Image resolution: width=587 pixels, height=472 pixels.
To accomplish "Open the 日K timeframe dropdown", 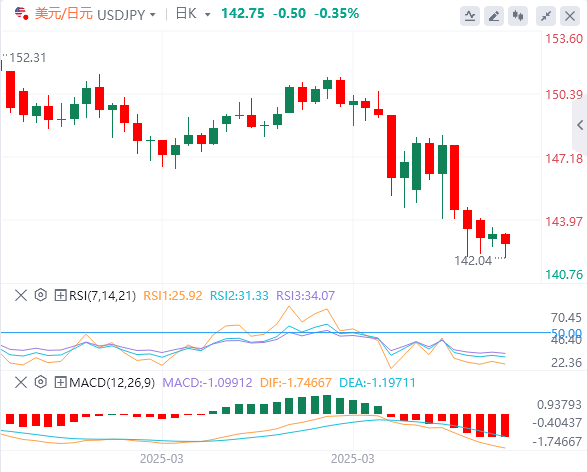I will pos(207,15).
